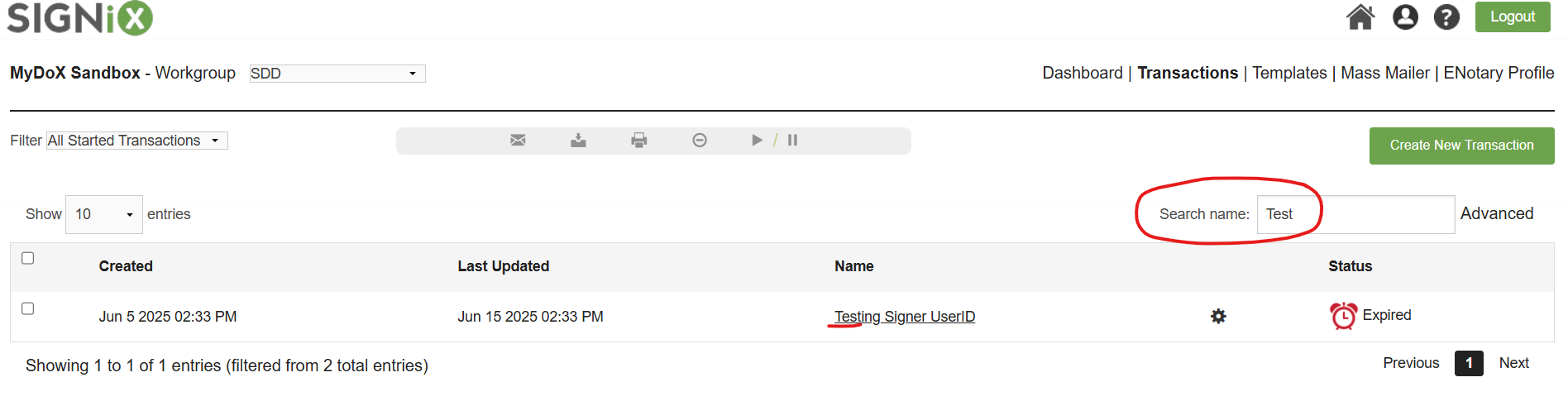Click the circle minus cancel icon
Screen dimensions: 1568x406
[x=700, y=141]
